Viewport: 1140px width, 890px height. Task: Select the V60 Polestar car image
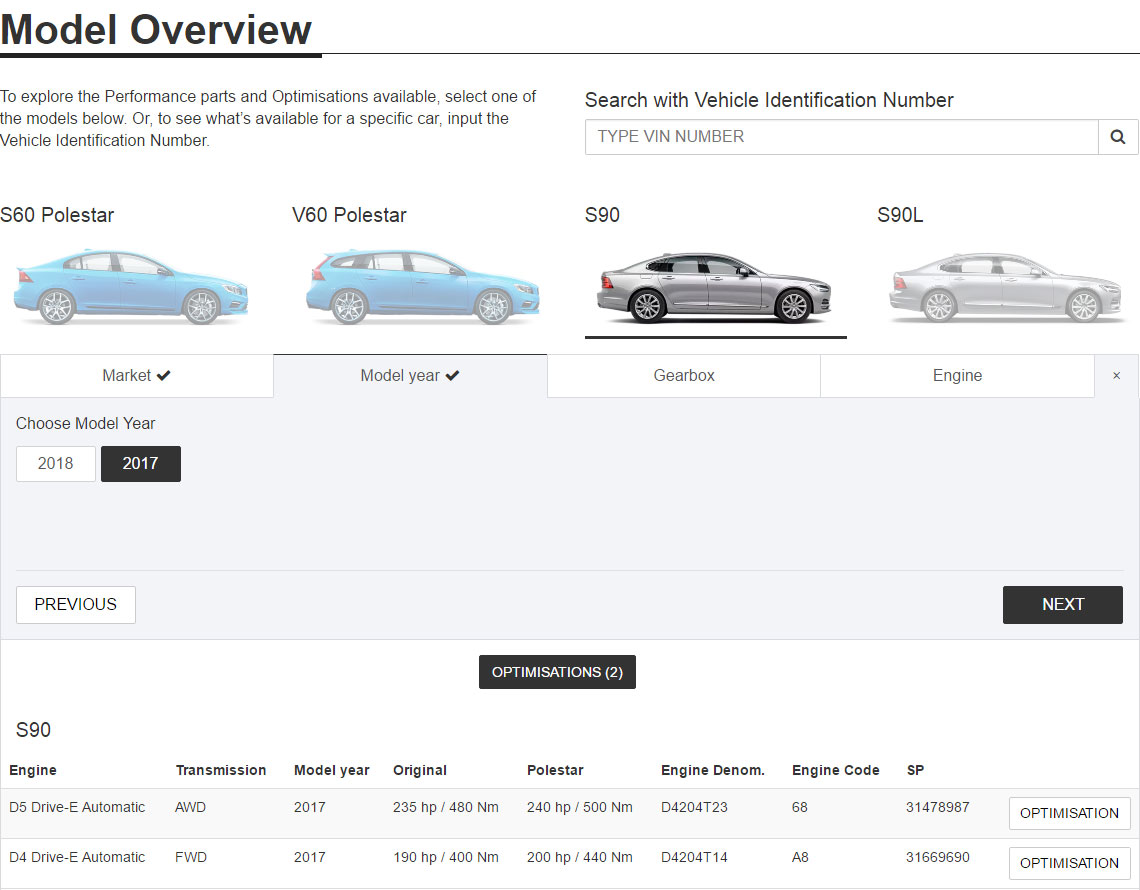(x=422, y=287)
